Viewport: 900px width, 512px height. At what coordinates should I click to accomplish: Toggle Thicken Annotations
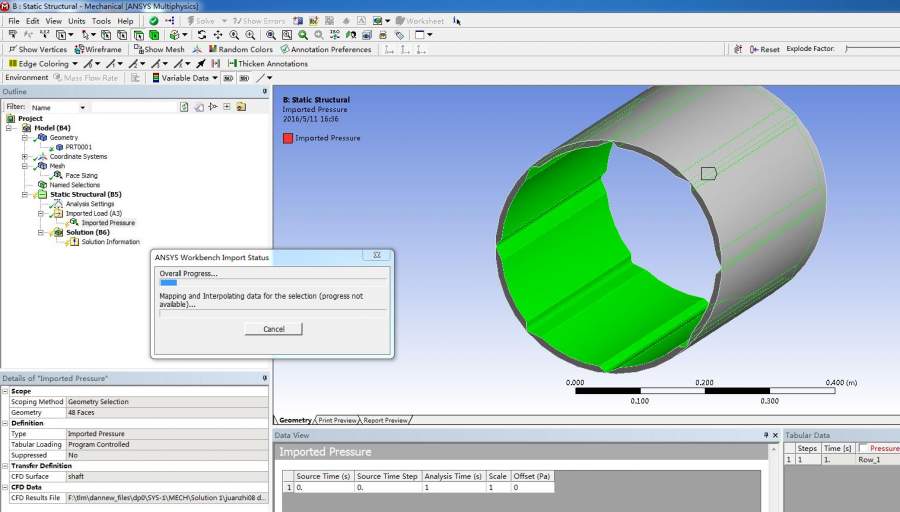coord(267,64)
